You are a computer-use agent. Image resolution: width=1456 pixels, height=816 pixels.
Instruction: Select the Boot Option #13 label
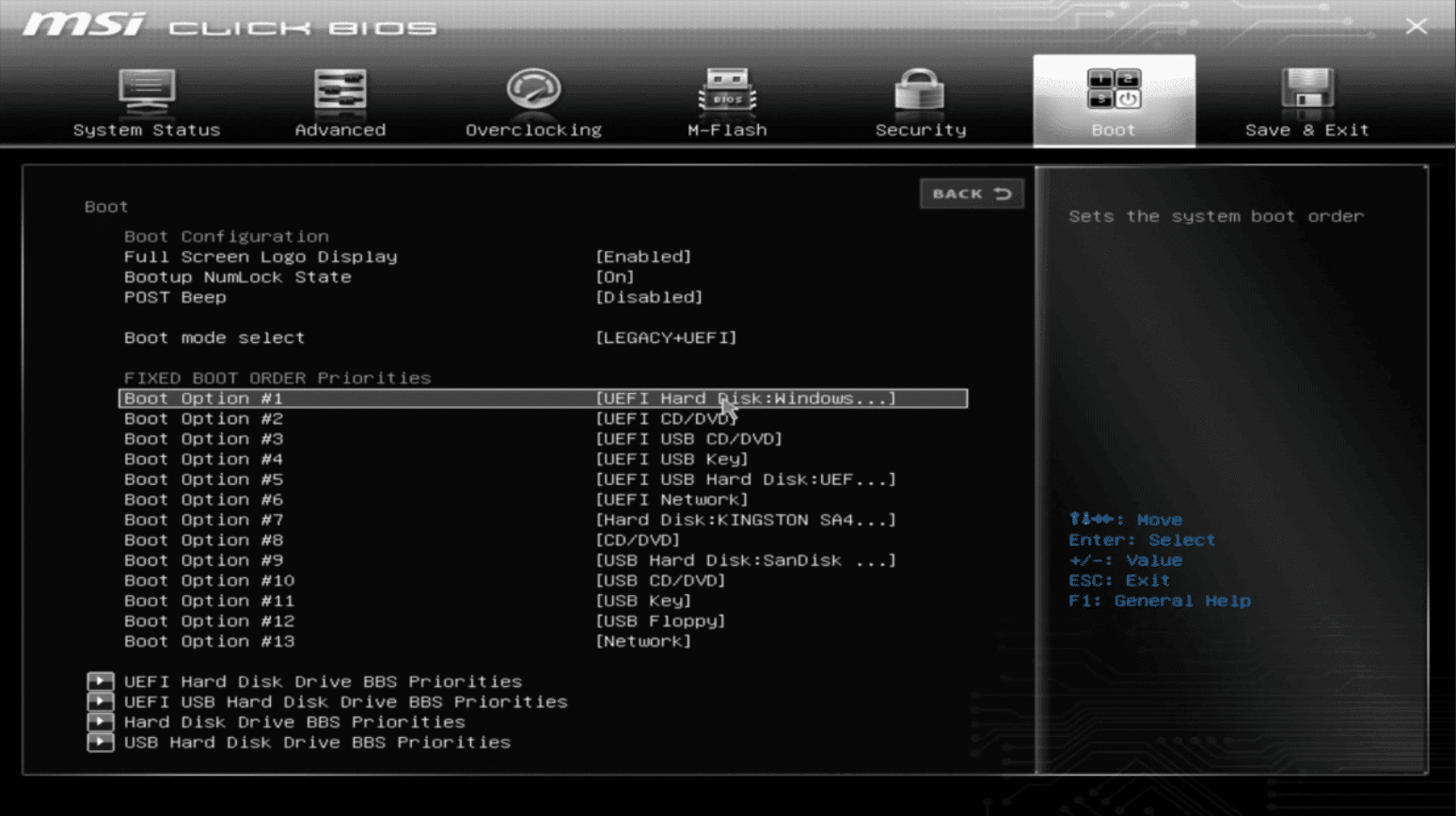tap(209, 641)
